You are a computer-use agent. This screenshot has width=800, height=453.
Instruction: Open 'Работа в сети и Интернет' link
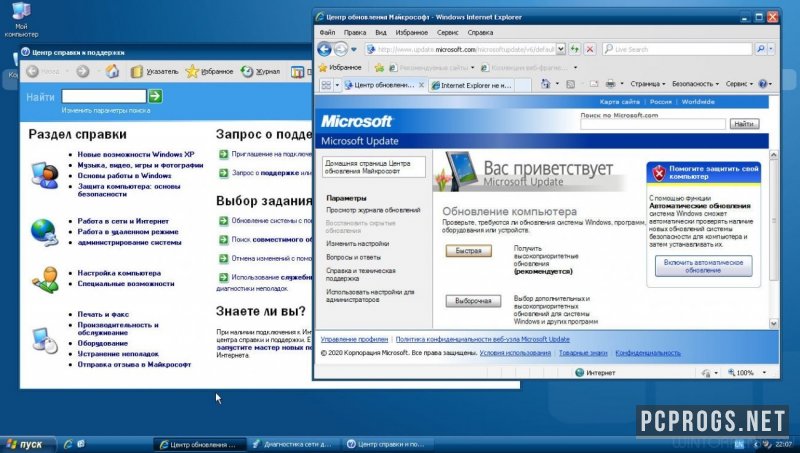click(123, 221)
